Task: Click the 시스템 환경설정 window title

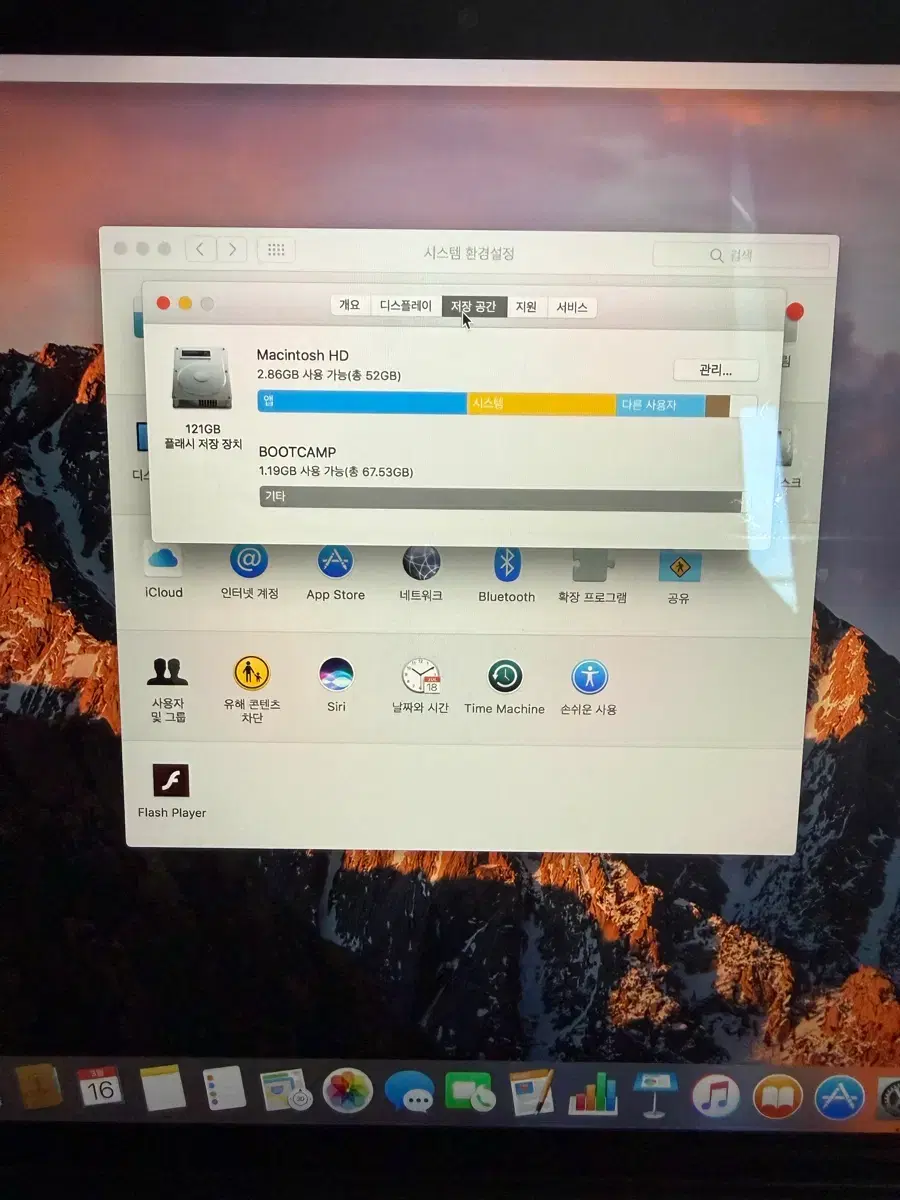Action: pos(469,254)
